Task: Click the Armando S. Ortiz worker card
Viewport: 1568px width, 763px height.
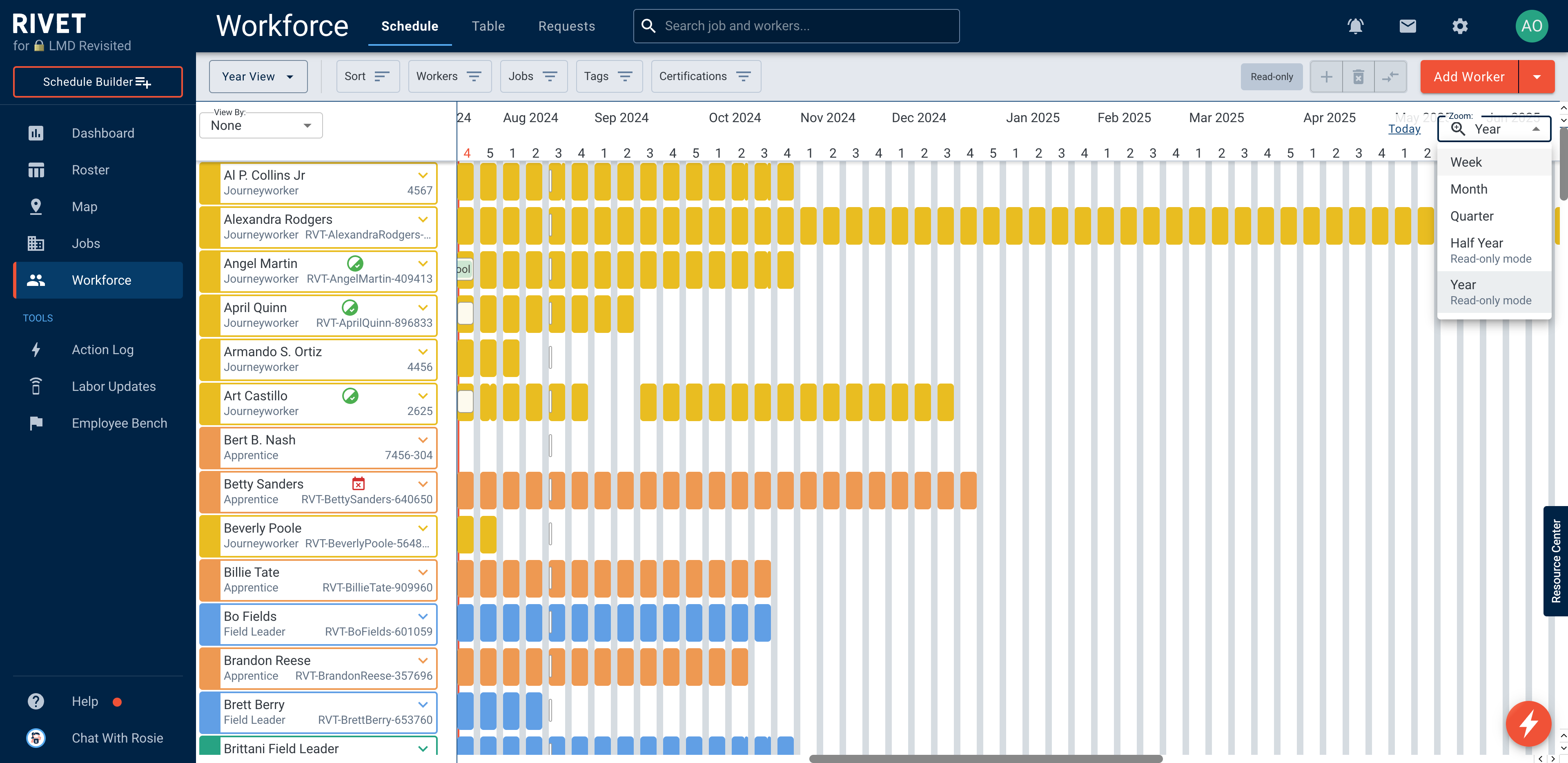Action: [318, 359]
